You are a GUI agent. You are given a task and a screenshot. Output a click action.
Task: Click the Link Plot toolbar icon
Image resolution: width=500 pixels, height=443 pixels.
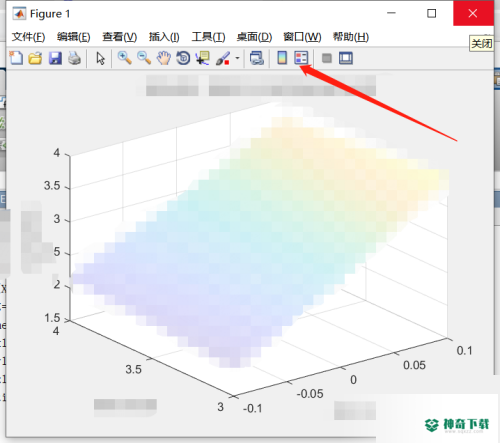[x=257, y=58]
